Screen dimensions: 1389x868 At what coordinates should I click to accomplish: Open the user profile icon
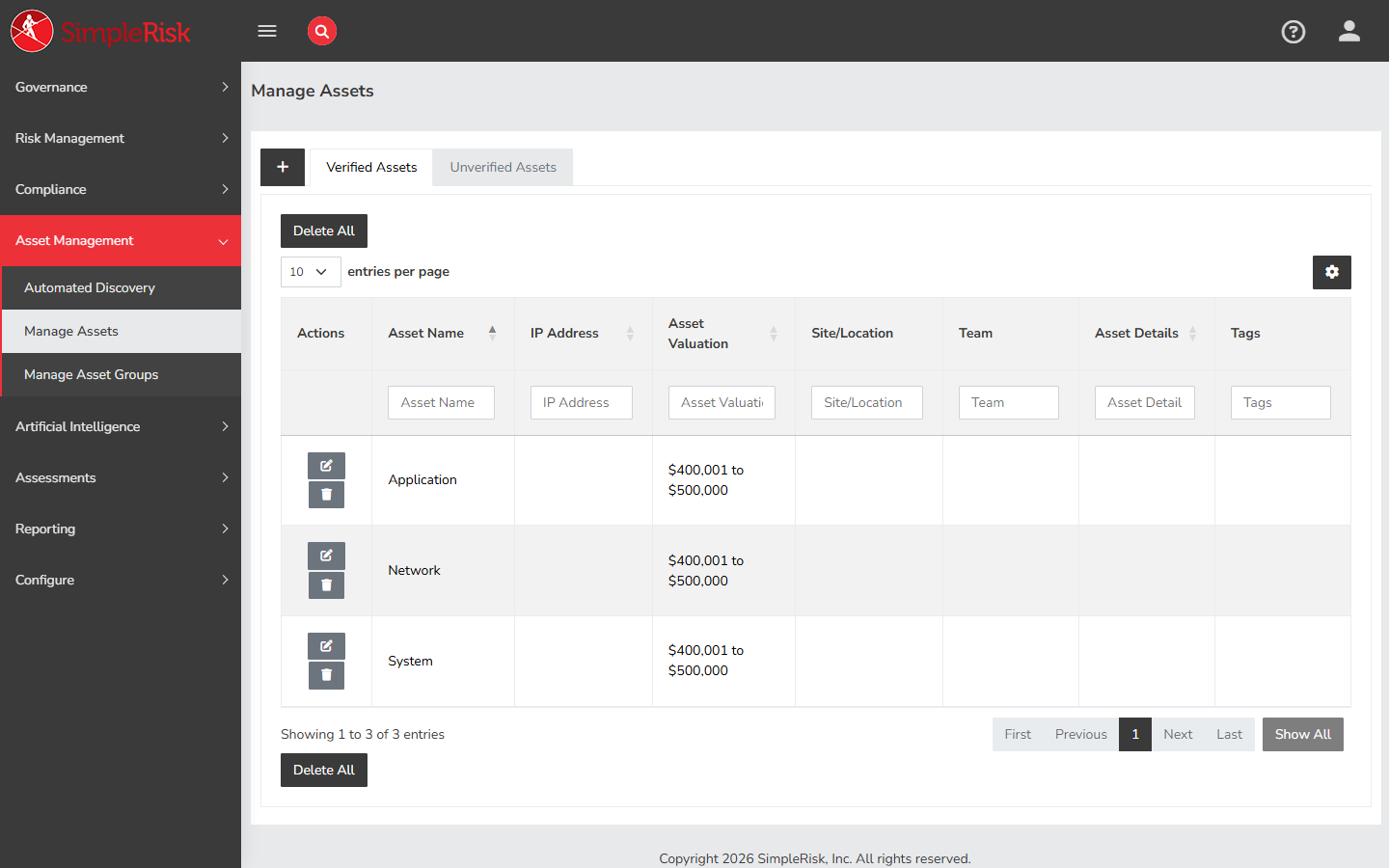coord(1349,32)
